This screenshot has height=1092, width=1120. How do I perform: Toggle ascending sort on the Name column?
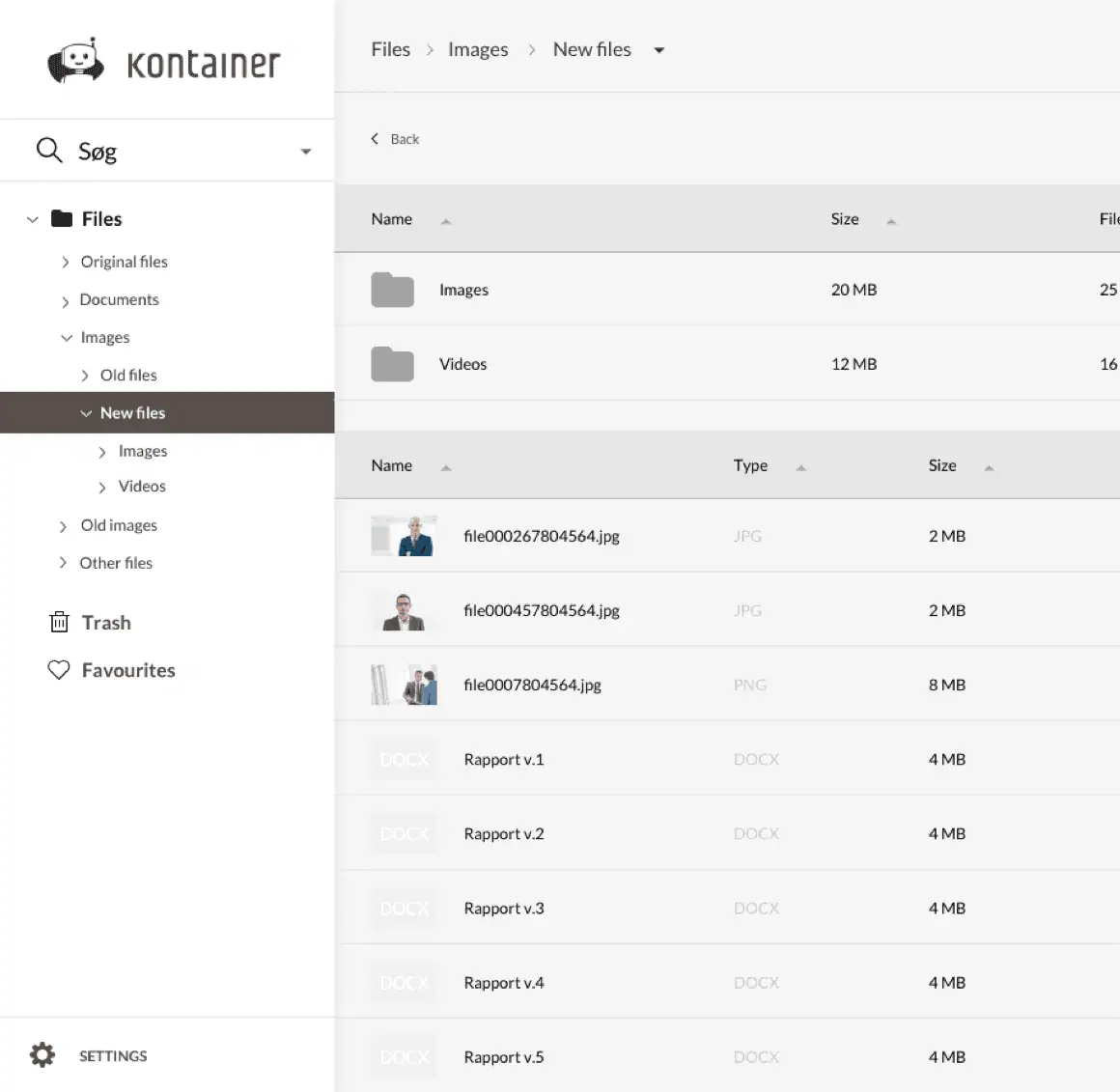(x=446, y=220)
